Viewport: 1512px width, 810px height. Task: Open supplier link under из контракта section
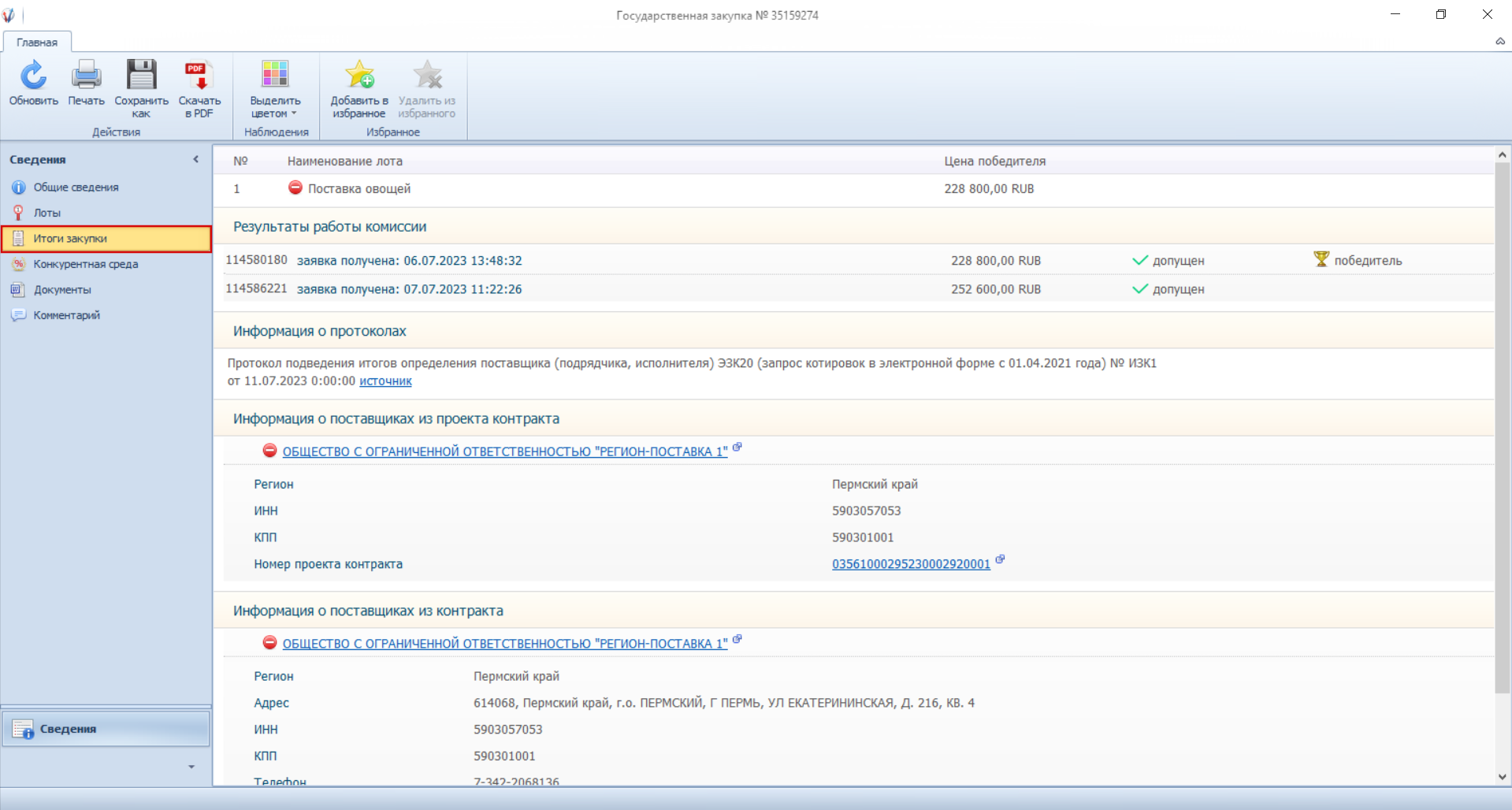[505, 644]
